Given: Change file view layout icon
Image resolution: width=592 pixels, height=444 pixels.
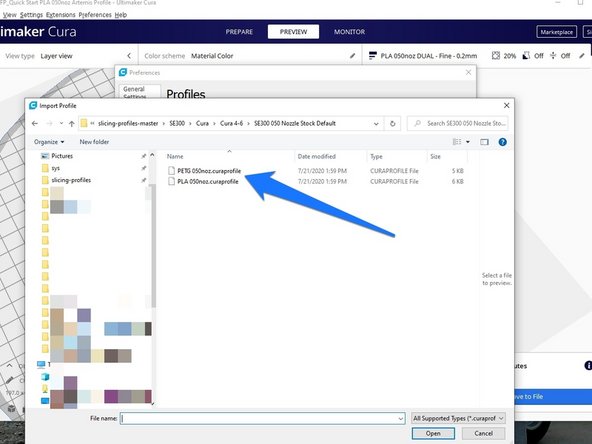Looking at the screenshot, I should coord(457,142).
